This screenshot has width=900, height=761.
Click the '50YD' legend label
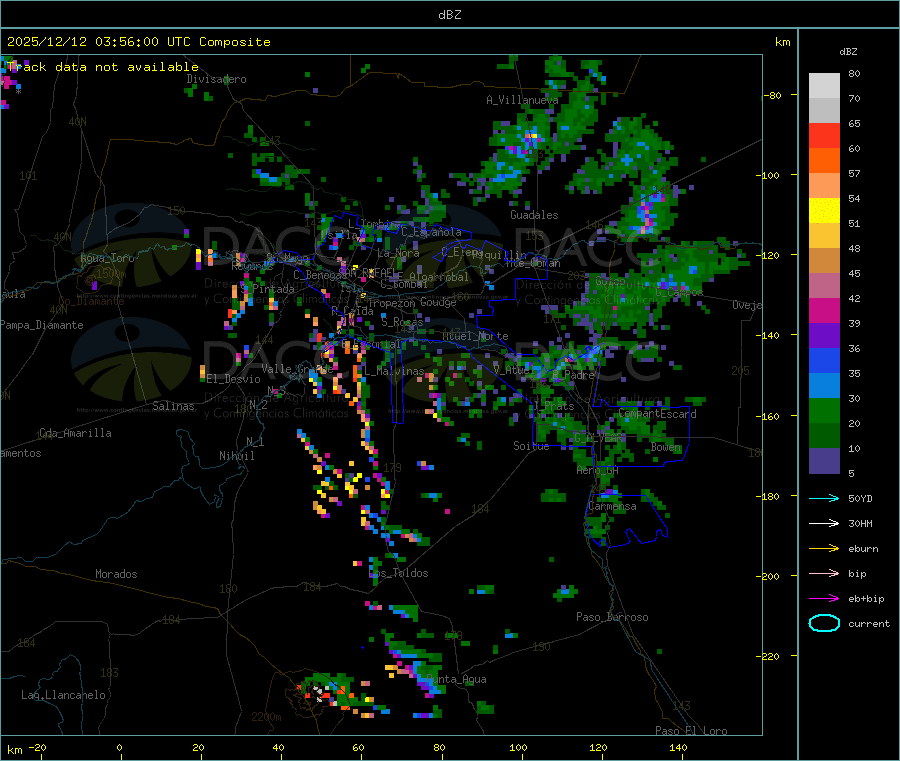[860, 498]
